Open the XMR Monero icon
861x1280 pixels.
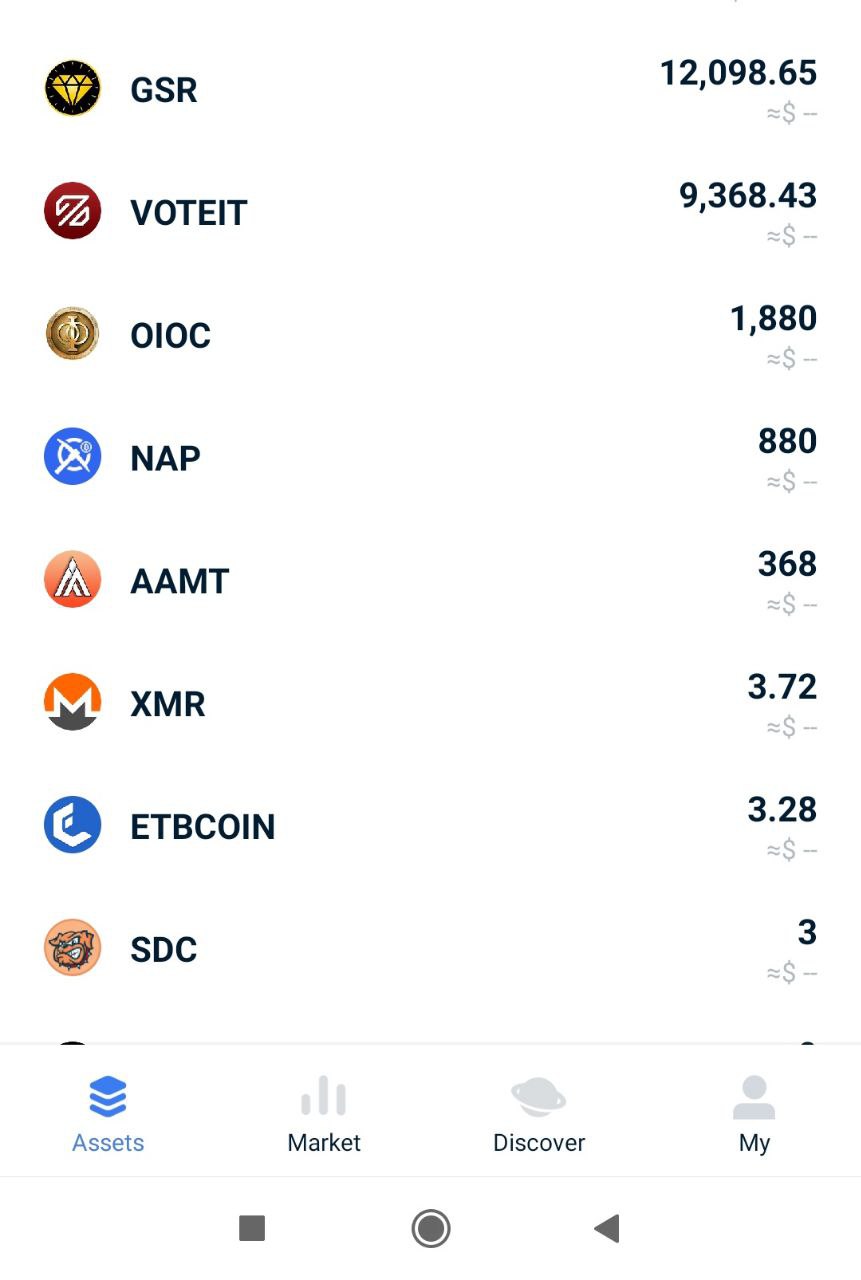tap(73, 702)
